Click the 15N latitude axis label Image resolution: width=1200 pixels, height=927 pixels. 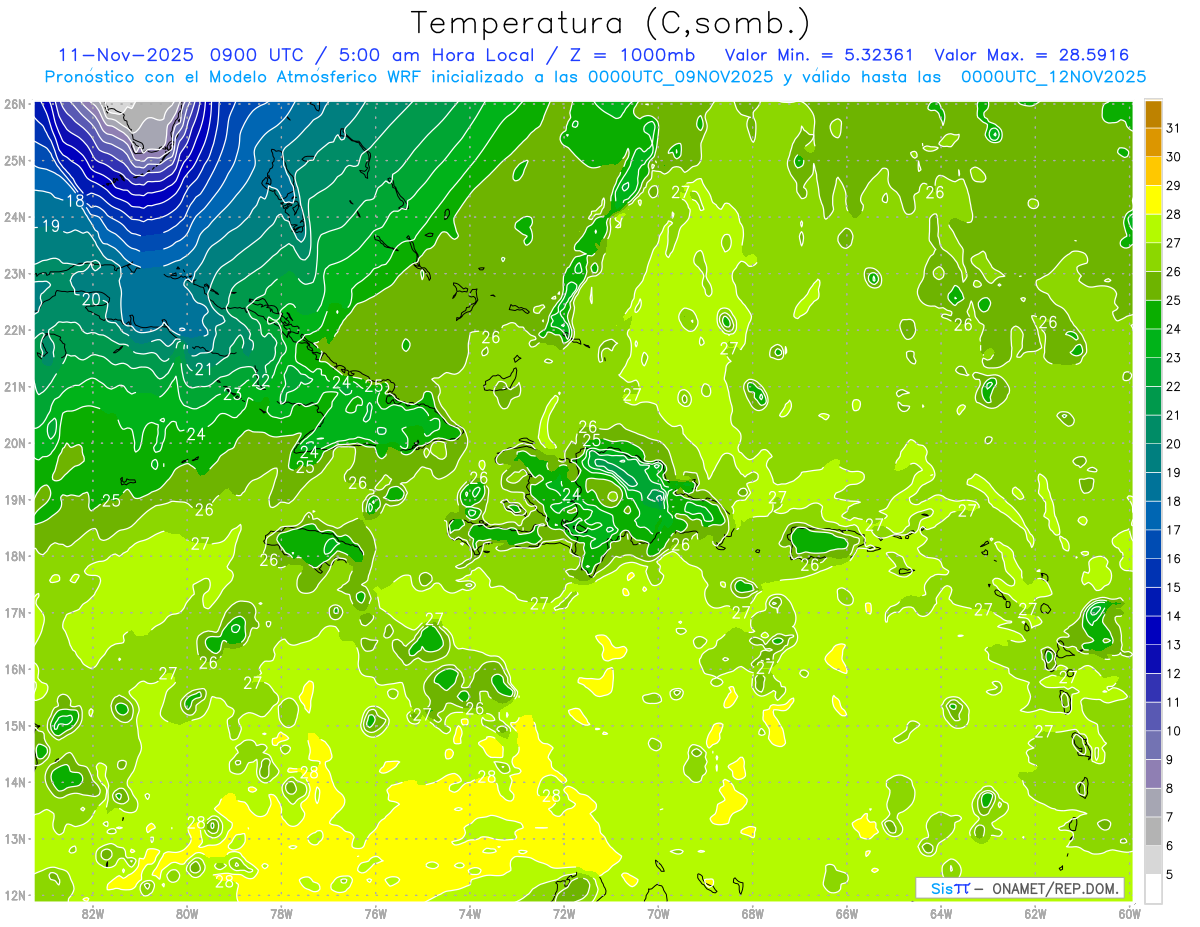point(14,726)
